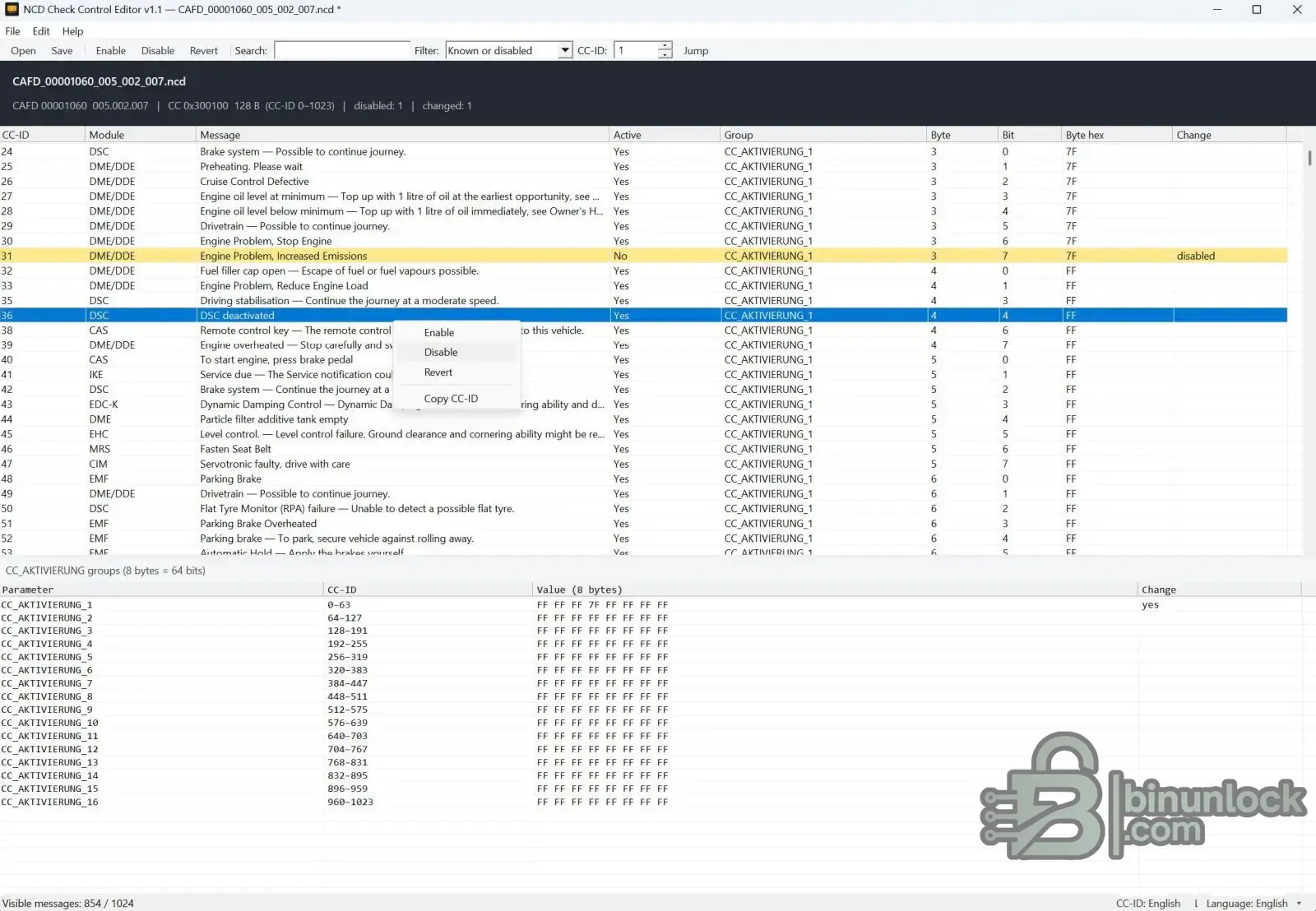1316x911 pixels.
Task: Click the Enable toolbar button
Action: tap(110, 51)
